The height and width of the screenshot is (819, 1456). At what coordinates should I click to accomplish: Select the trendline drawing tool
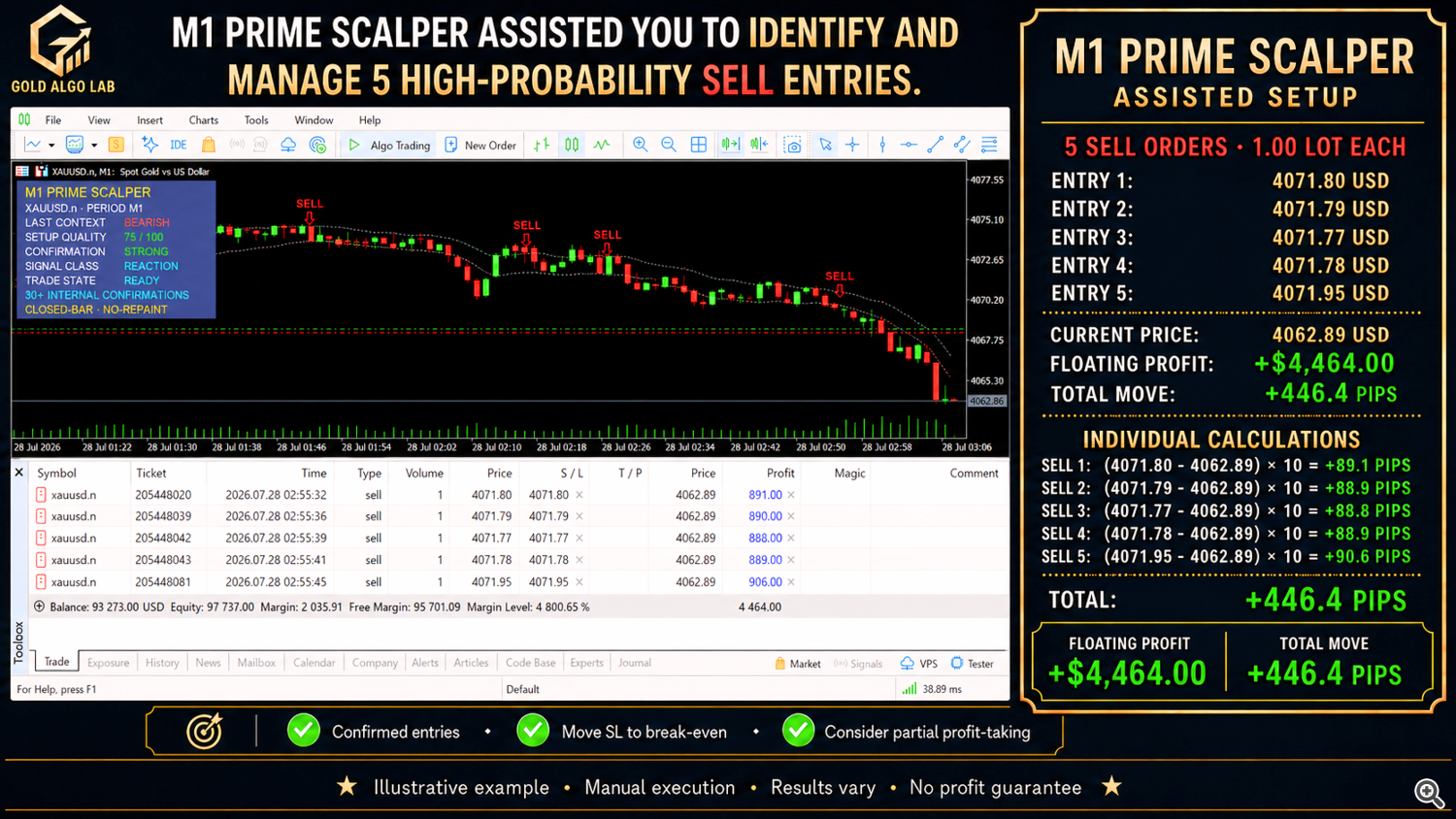tap(935, 145)
